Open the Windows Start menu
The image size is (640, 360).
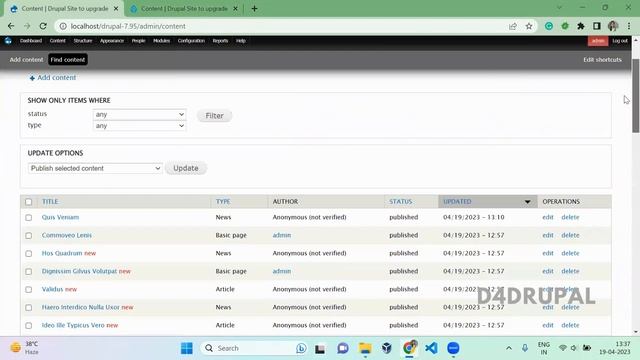pos(187,348)
